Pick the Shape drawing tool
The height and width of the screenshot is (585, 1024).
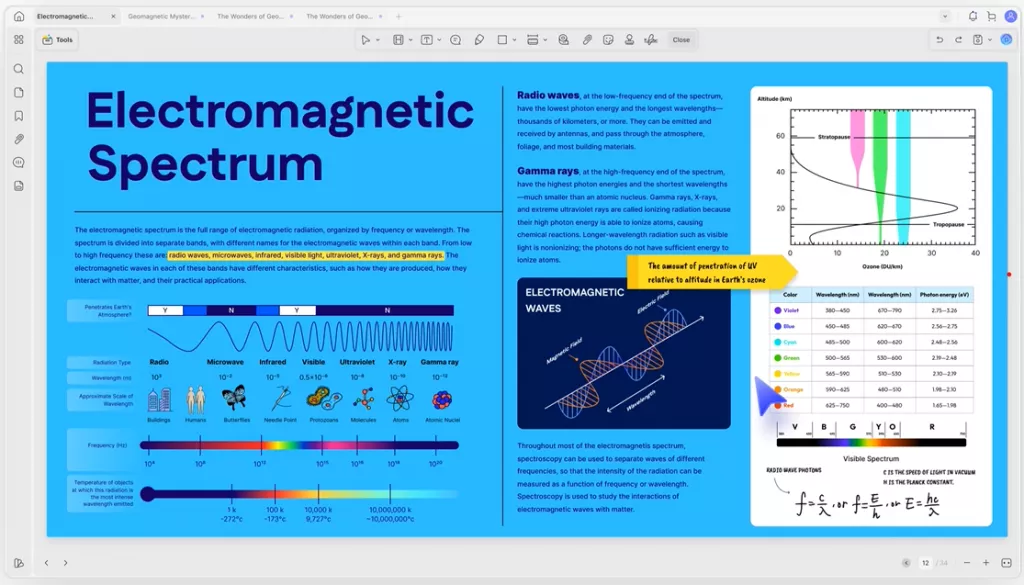click(x=503, y=39)
